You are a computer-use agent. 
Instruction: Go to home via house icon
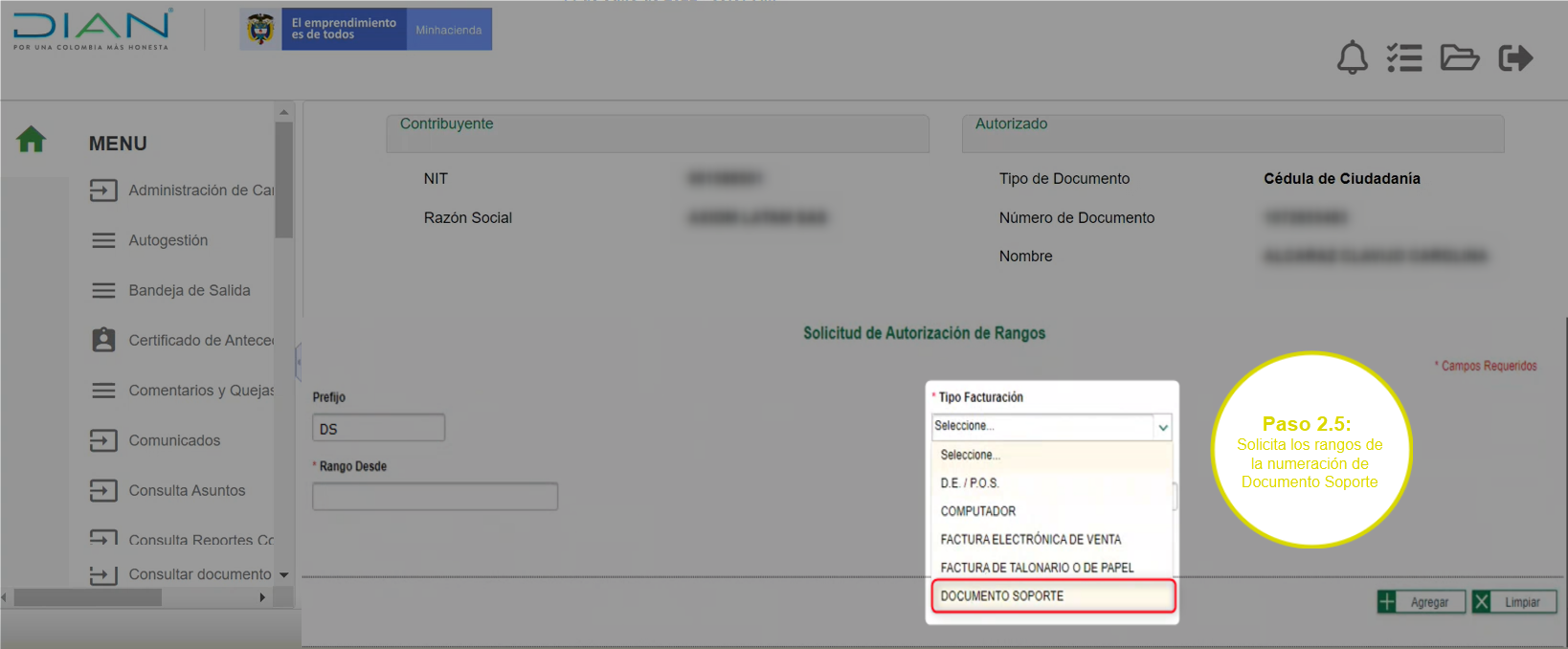click(x=31, y=140)
